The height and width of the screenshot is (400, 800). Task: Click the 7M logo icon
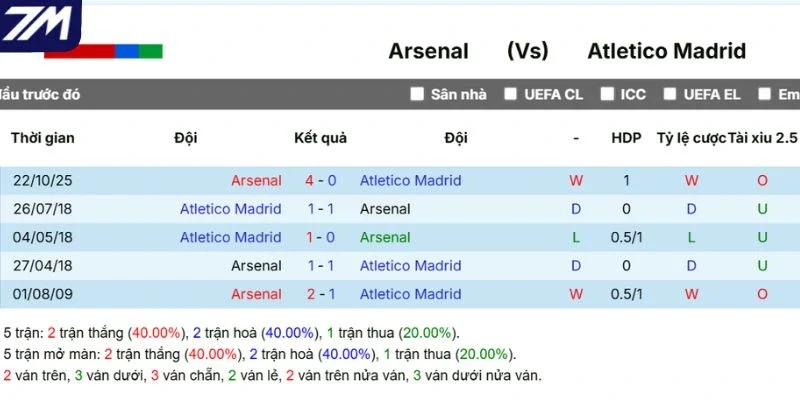click(x=40, y=25)
